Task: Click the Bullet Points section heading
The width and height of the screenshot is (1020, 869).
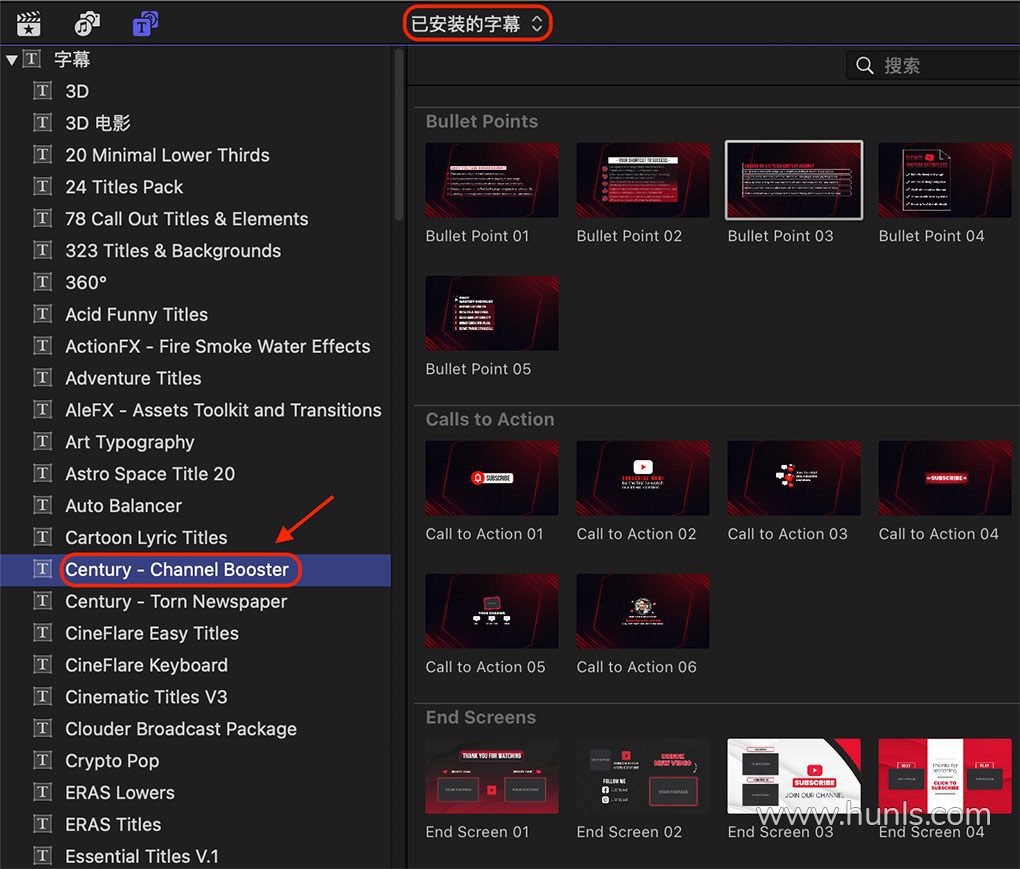Action: [481, 122]
